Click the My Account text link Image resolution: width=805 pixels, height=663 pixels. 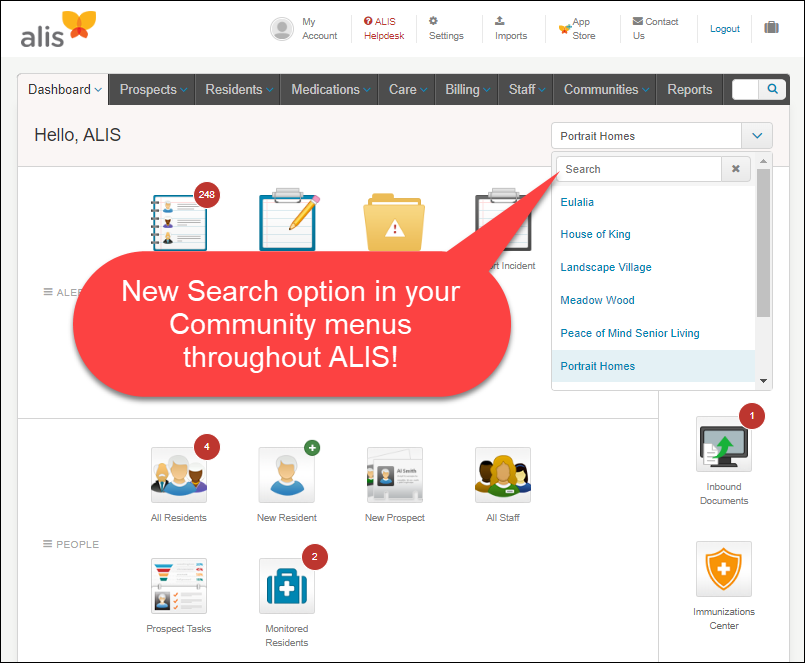click(x=319, y=29)
